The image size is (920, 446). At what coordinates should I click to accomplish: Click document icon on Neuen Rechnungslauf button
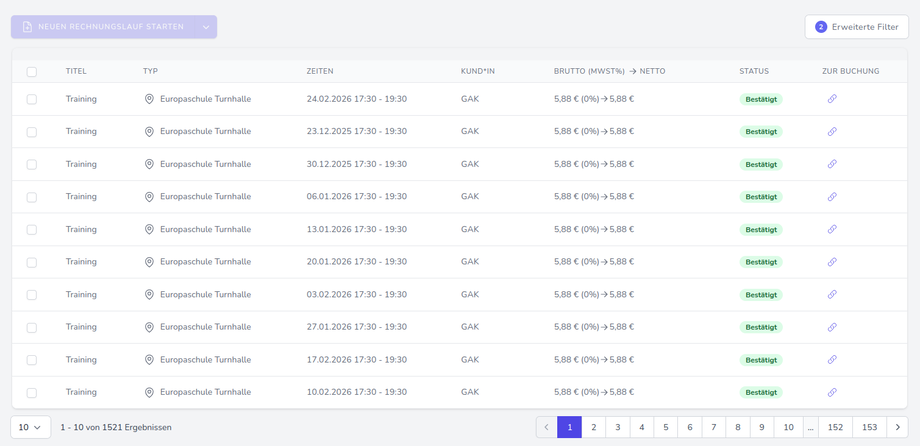tap(27, 27)
